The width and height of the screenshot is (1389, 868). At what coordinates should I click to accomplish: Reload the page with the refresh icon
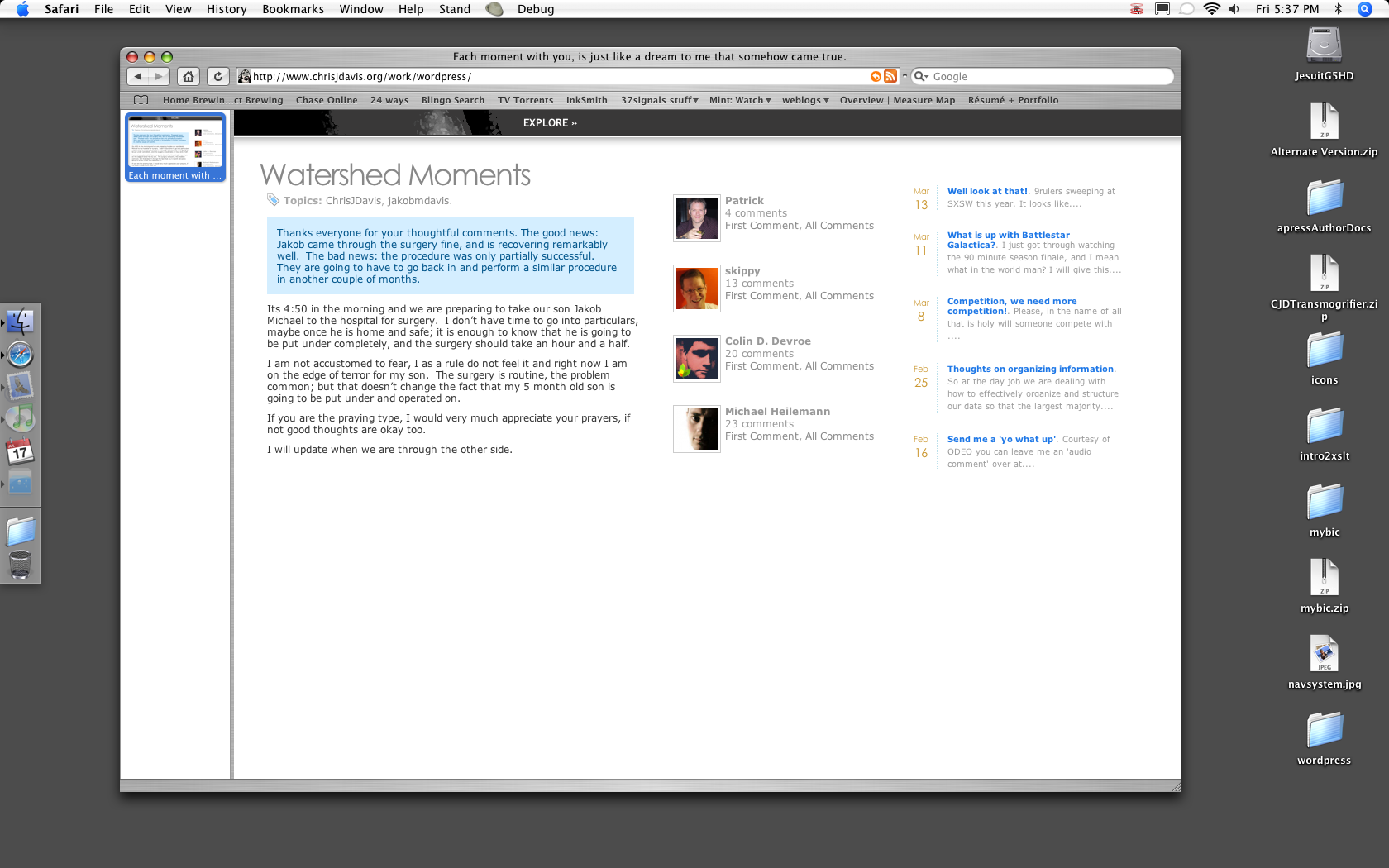(x=217, y=76)
